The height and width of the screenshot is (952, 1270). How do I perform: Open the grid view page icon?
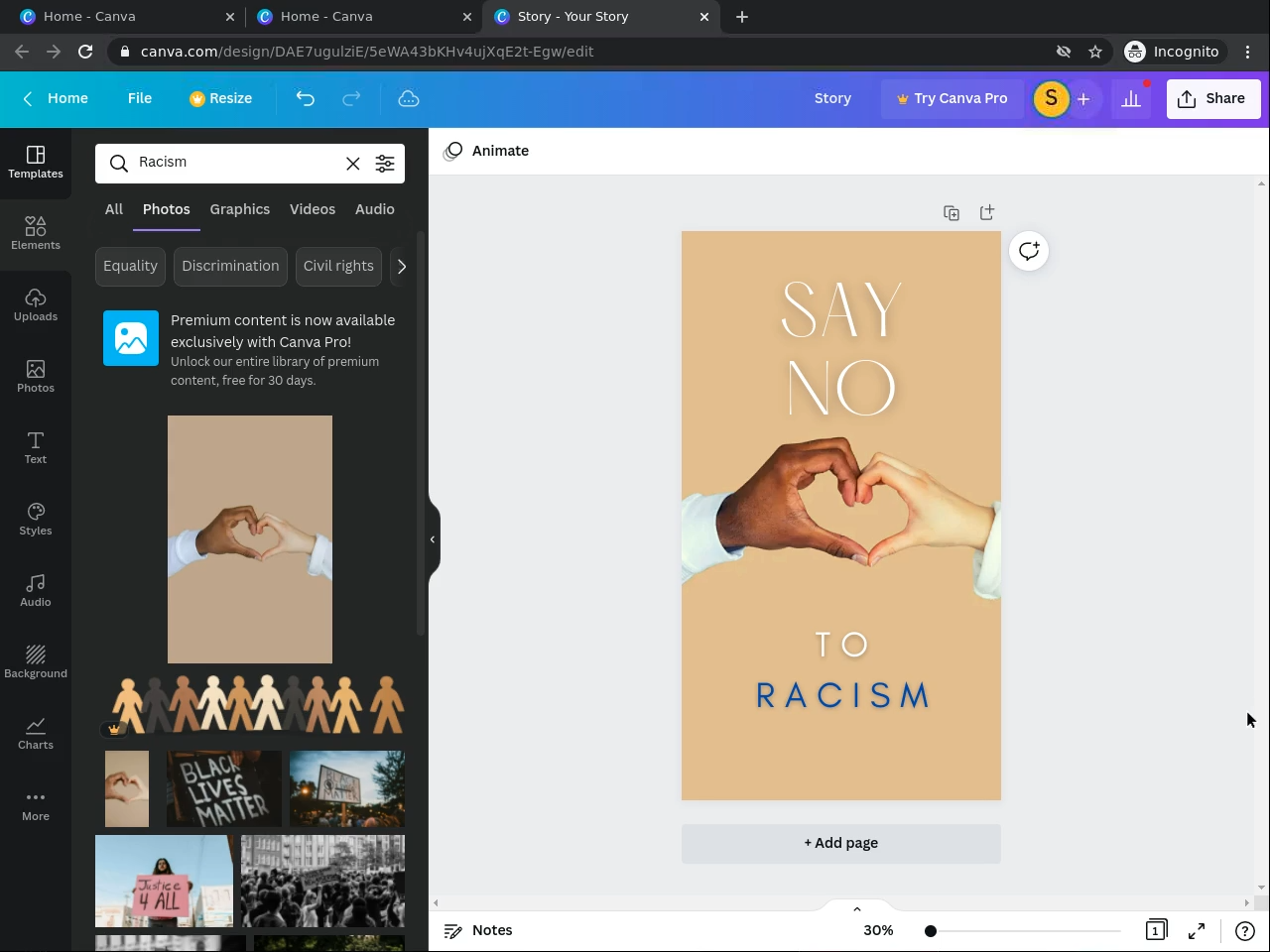click(1156, 930)
